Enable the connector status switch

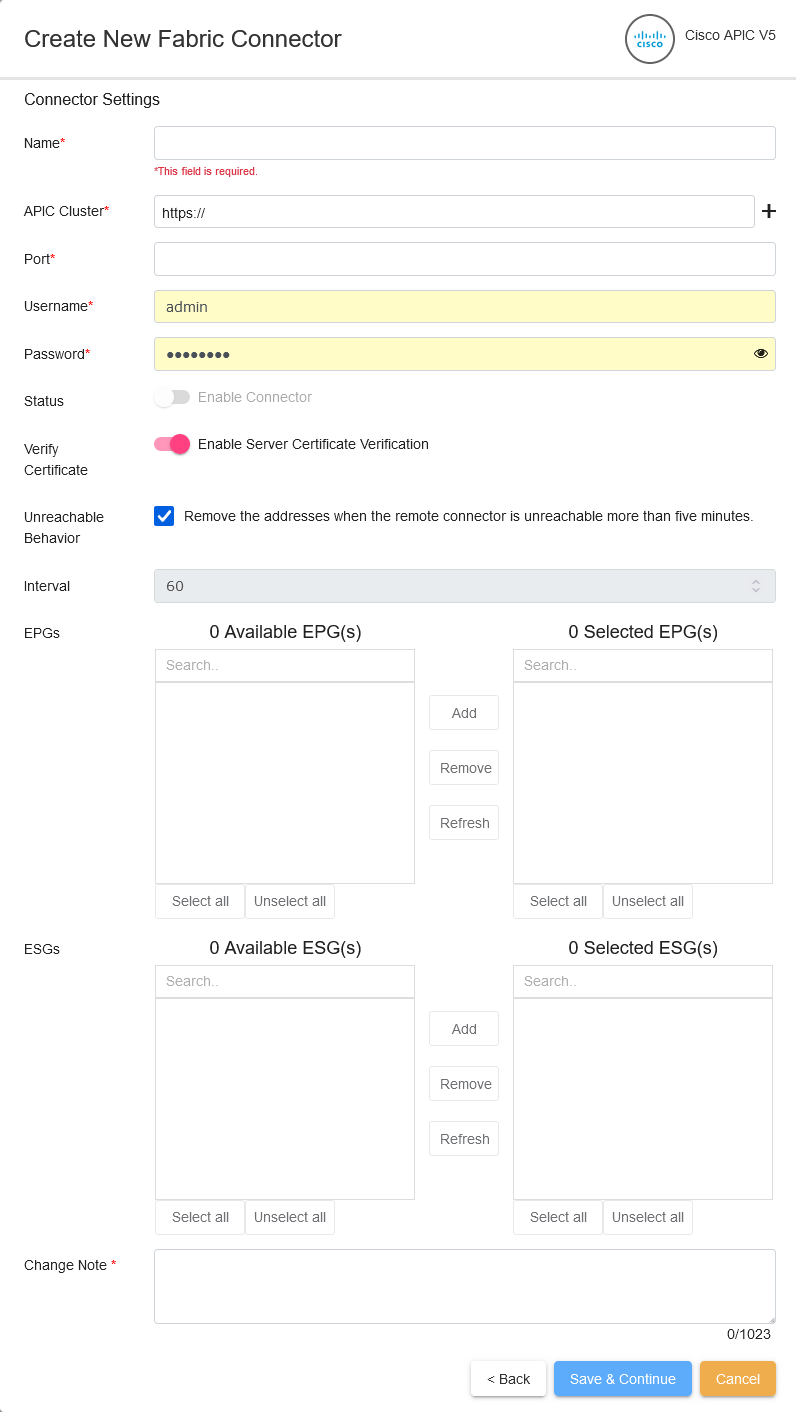(x=172, y=397)
